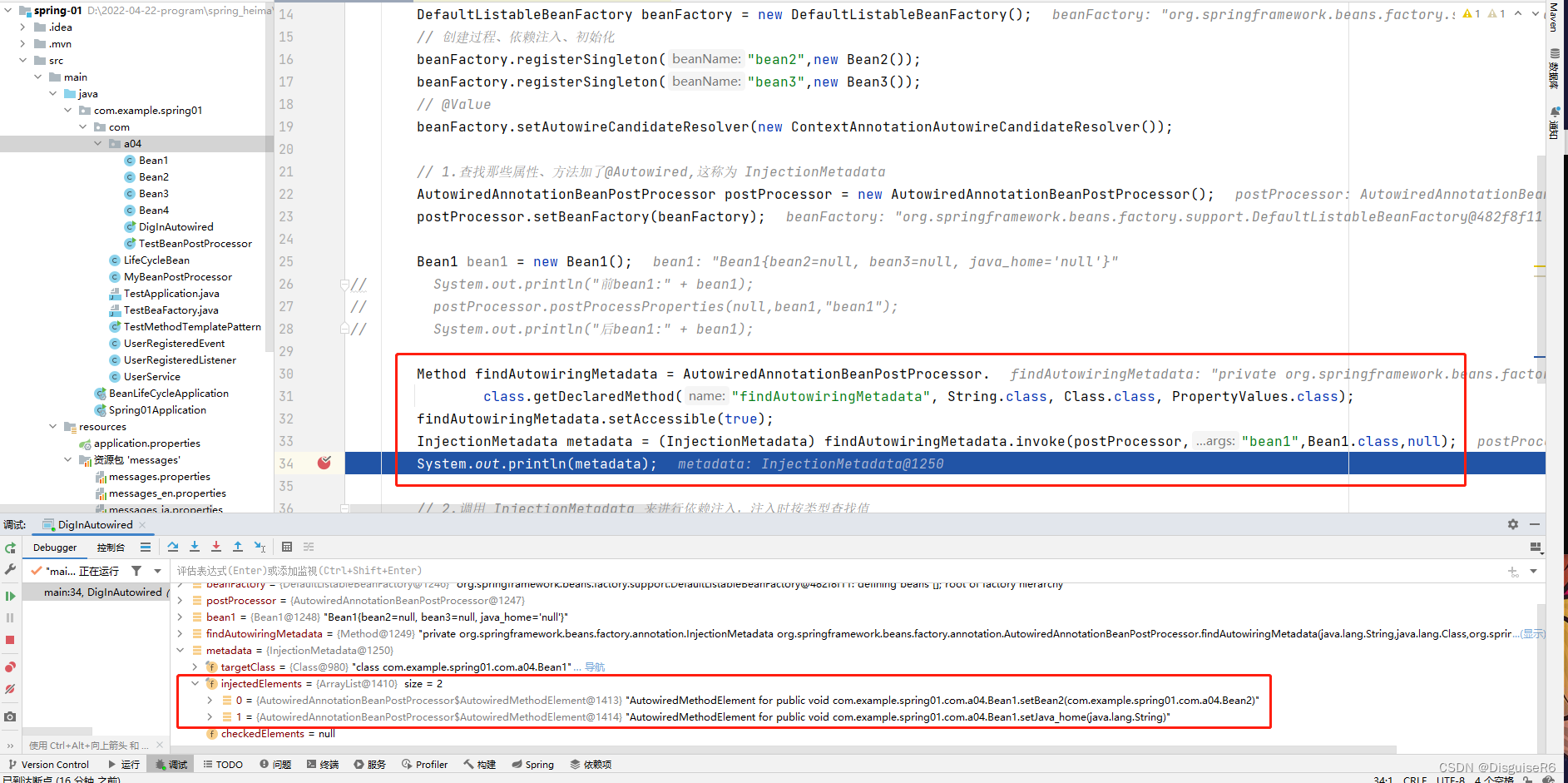Viewport: 1568px width, 783px height.
Task: Add expression to watches plus icon
Action: click(1512, 572)
